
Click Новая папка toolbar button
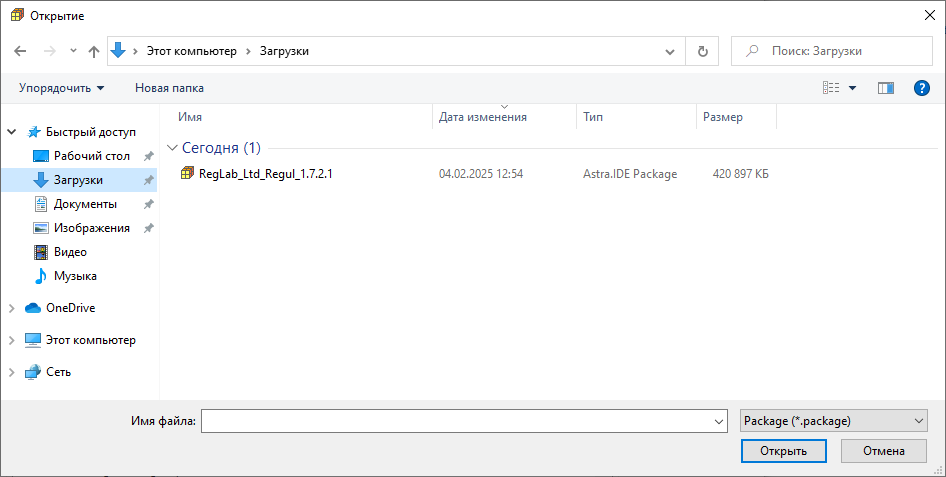pos(169,88)
